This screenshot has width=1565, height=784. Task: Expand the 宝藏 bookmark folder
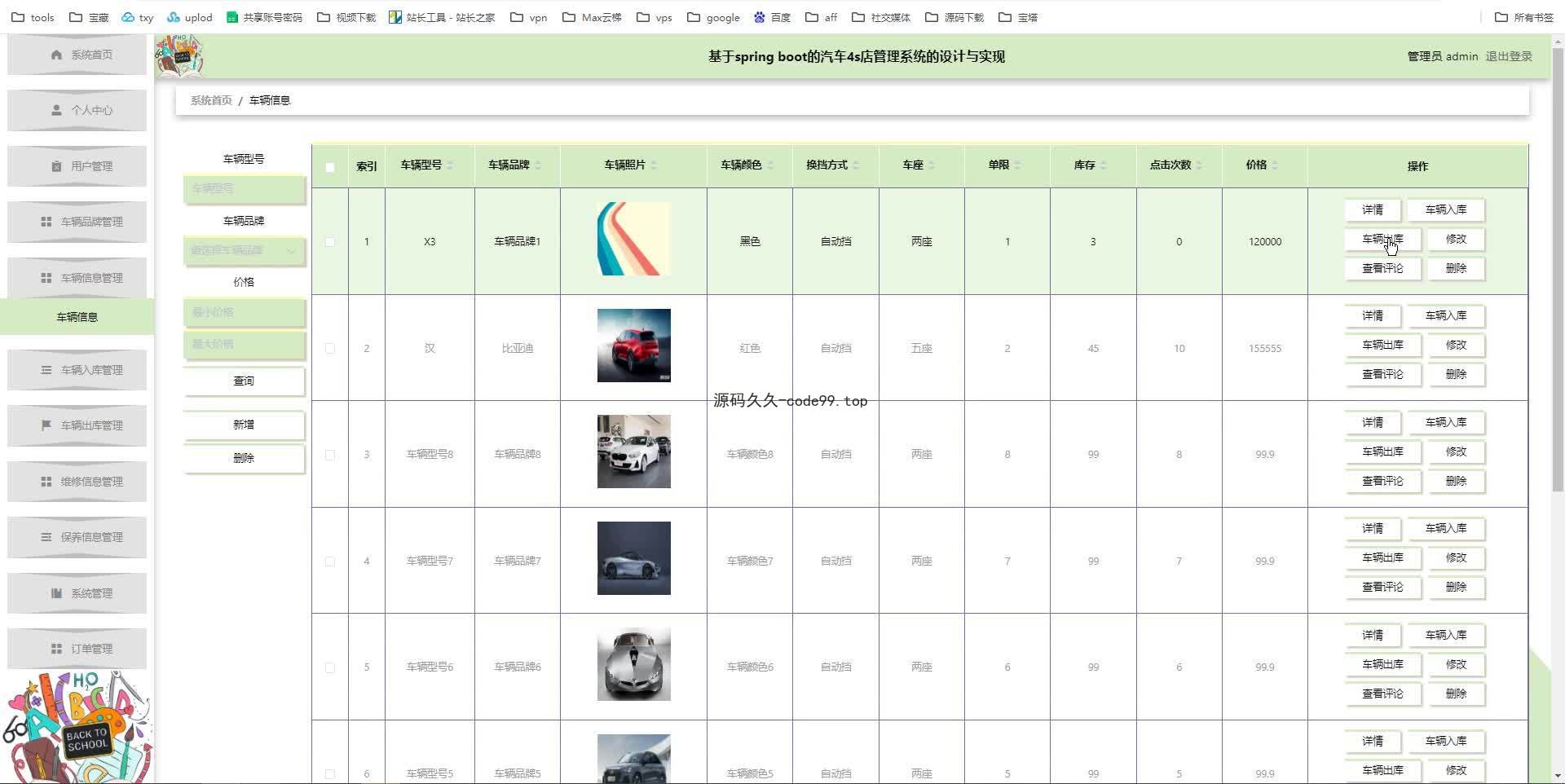[89, 17]
